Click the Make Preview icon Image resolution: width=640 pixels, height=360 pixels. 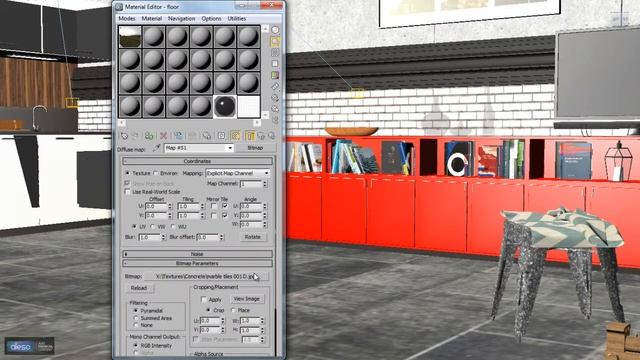point(276,86)
